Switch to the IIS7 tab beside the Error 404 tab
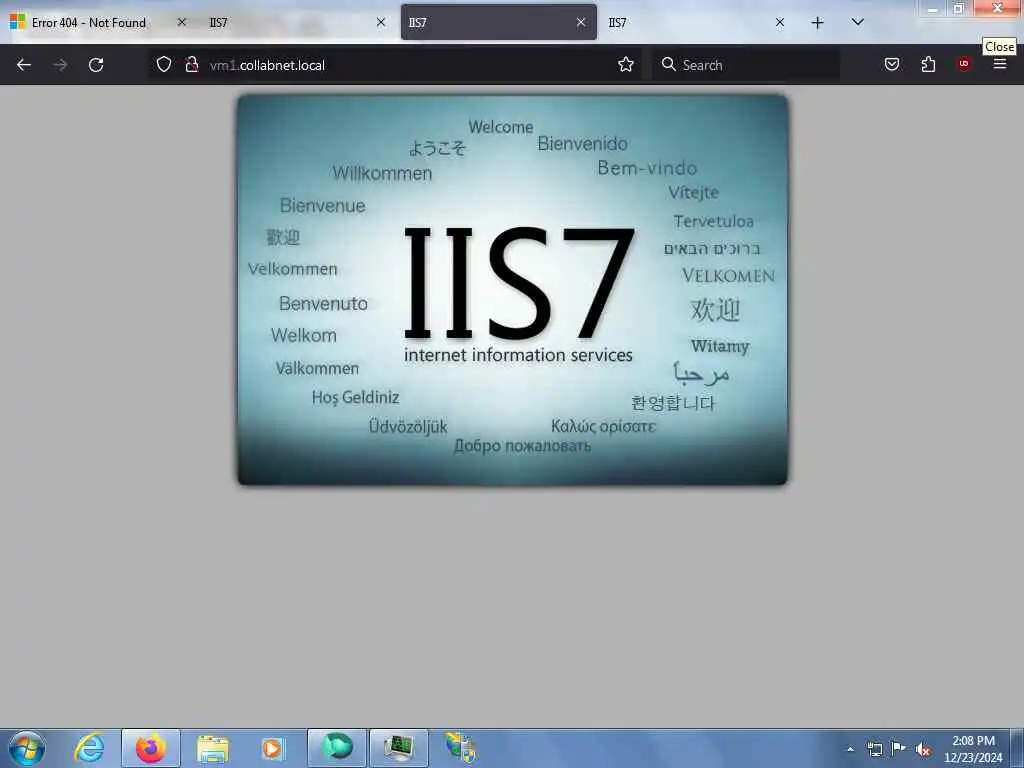This screenshot has height=768, width=1024. tap(297, 23)
